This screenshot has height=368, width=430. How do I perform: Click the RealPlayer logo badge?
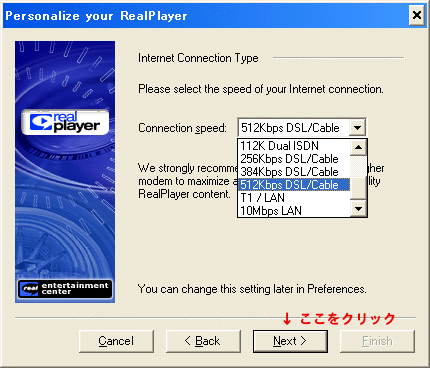pos(65,122)
